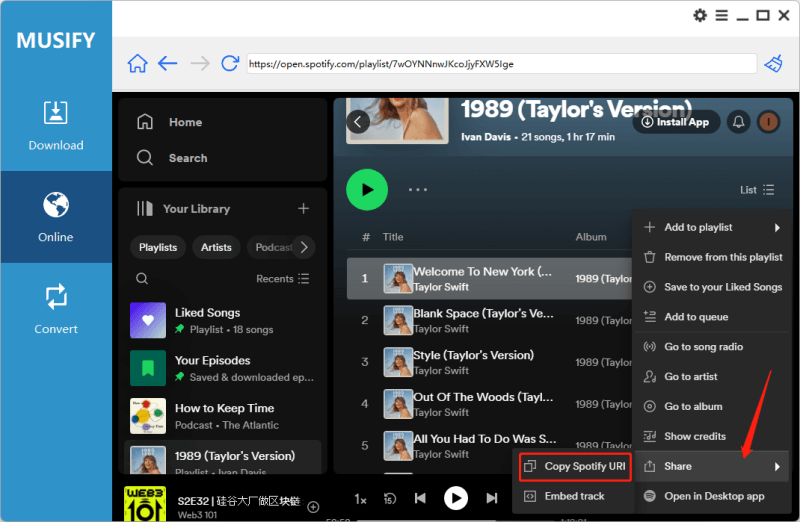Open the Recents sort dropdown
This screenshot has height=522, width=800.
[283, 279]
